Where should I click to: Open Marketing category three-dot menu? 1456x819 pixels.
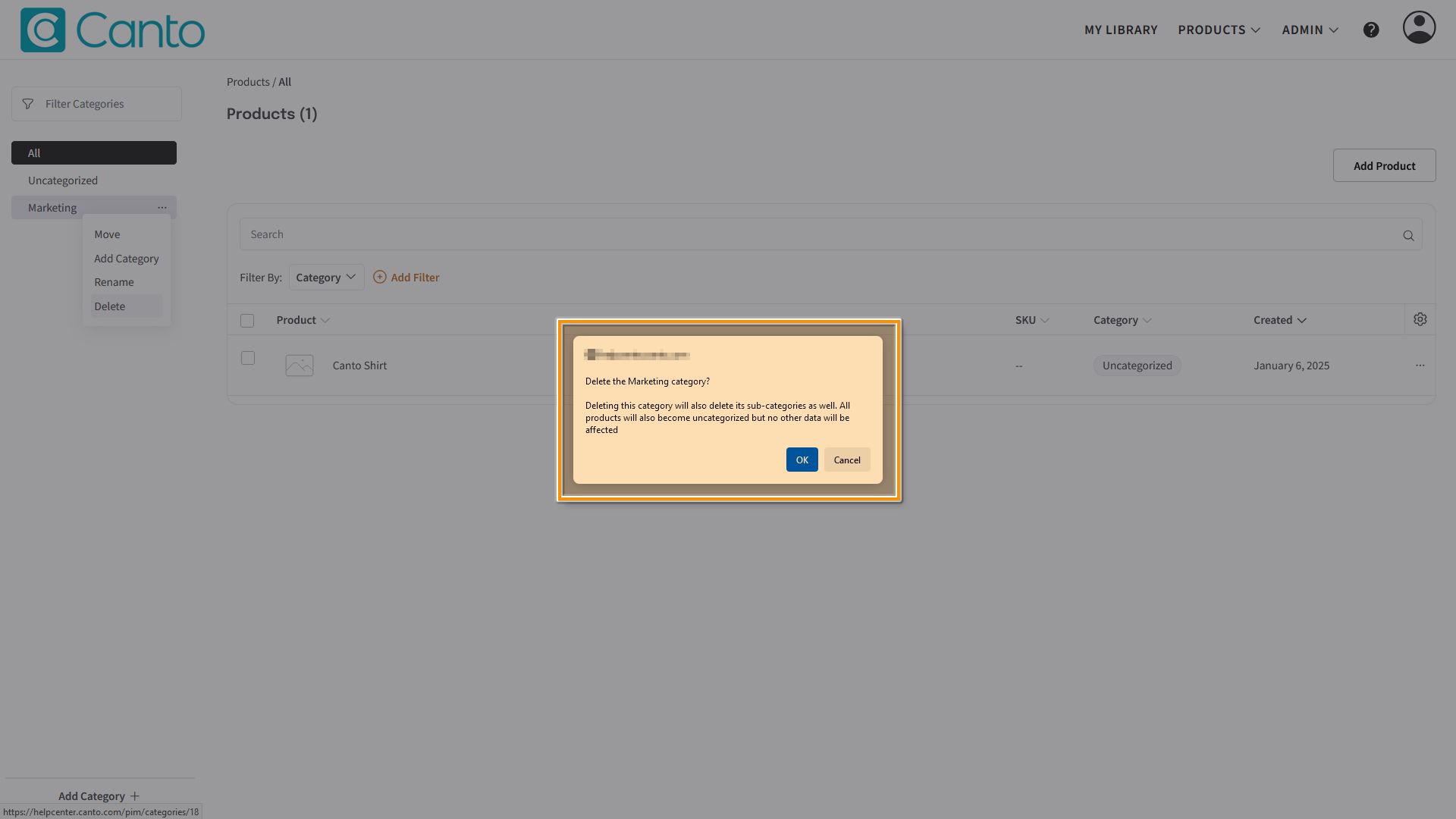[x=162, y=208]
